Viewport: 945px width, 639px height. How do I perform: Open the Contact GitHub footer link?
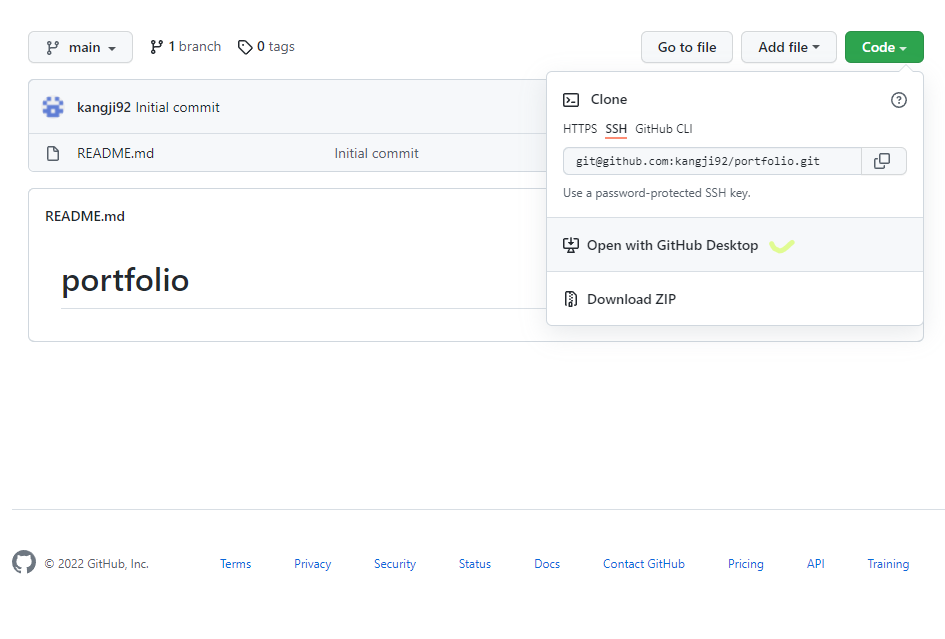644,564
